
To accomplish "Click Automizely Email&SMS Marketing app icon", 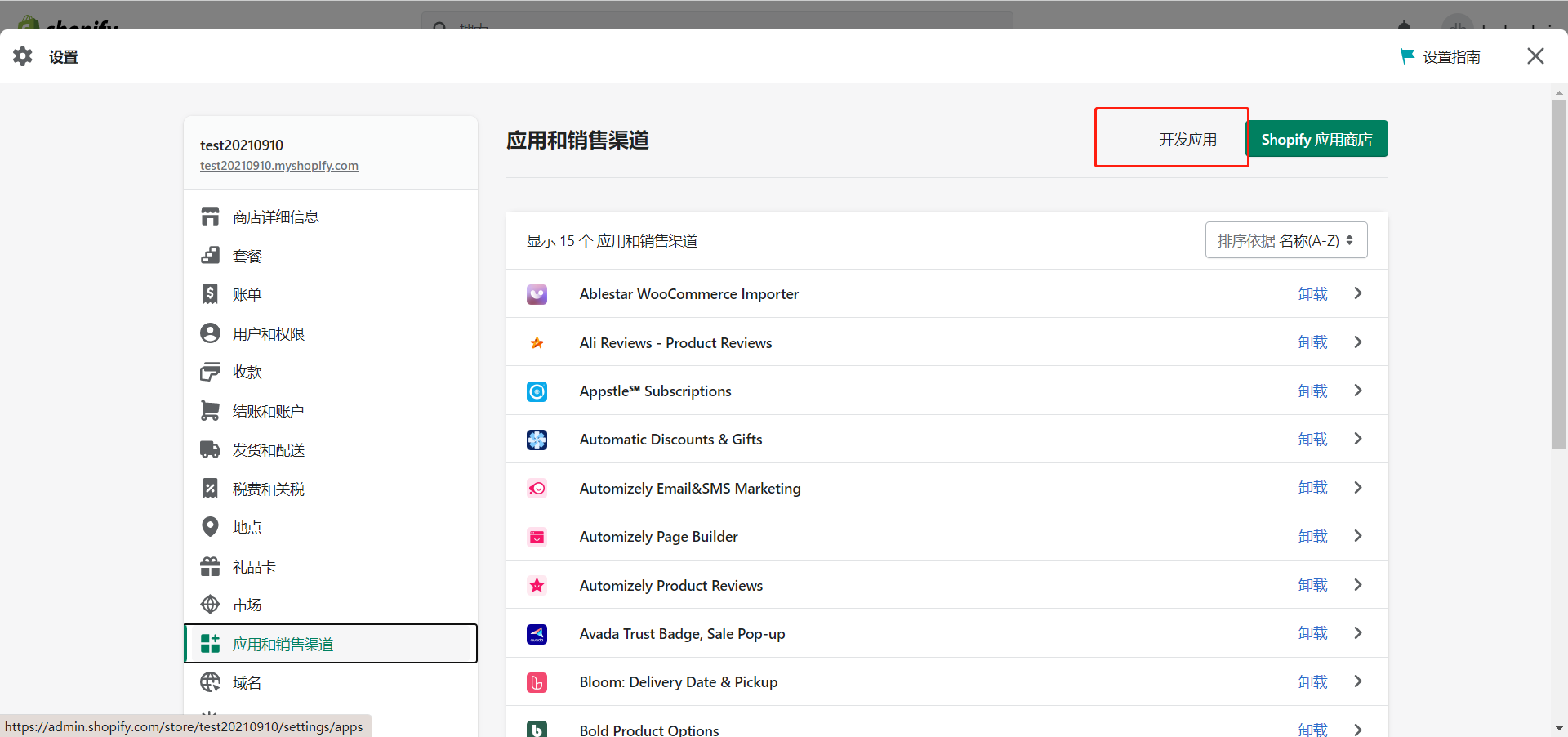I will (x=537, y=489).
